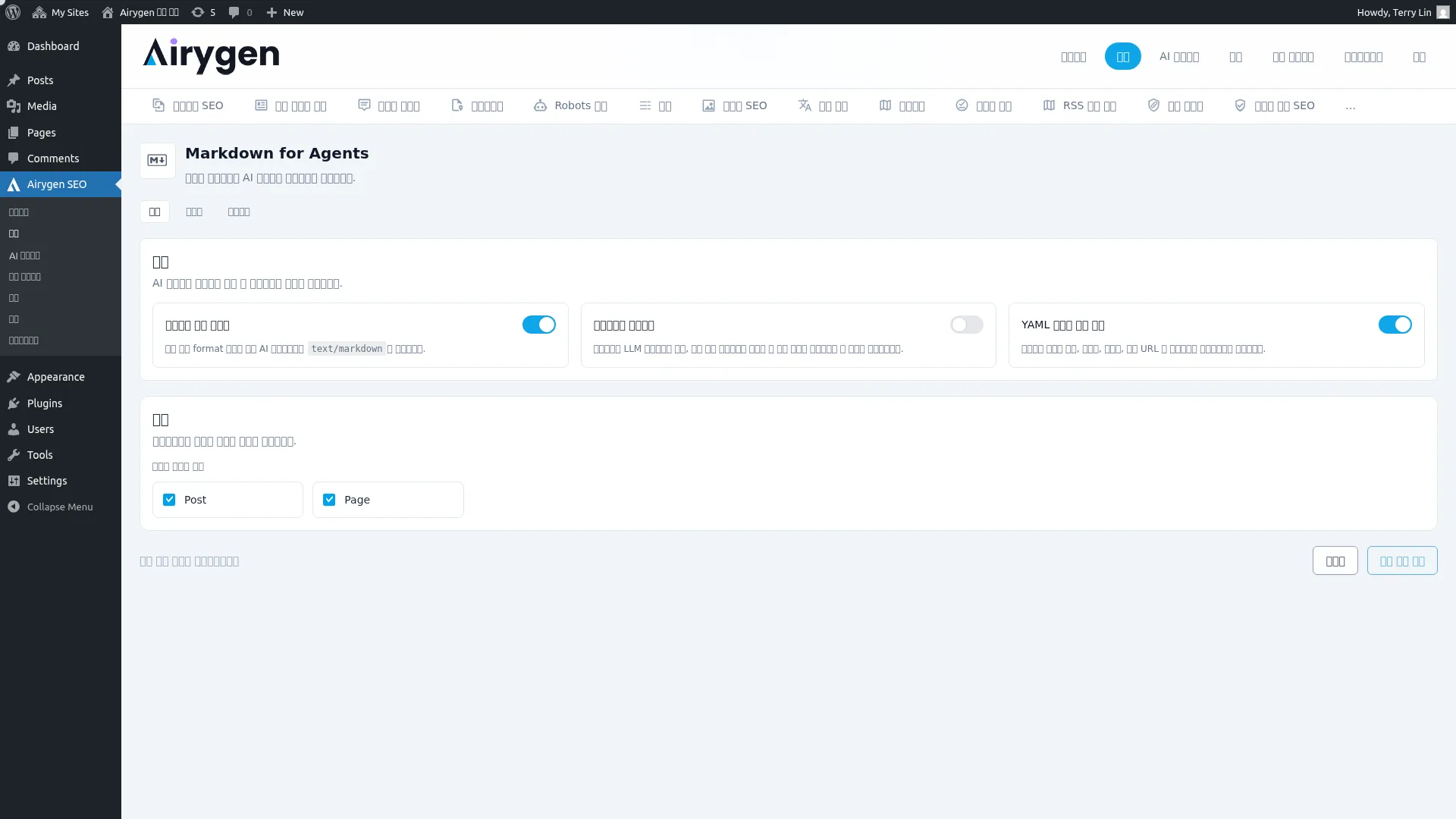Viewport: 1456px width, 819px height.
Task: Toggle the YAML front matter switch
Action: pyautogui.click(x=1395, y=325)
